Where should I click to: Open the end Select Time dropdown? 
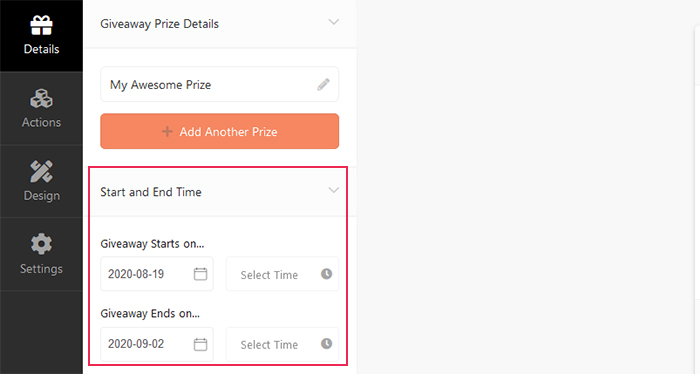(x=282, y=344)
